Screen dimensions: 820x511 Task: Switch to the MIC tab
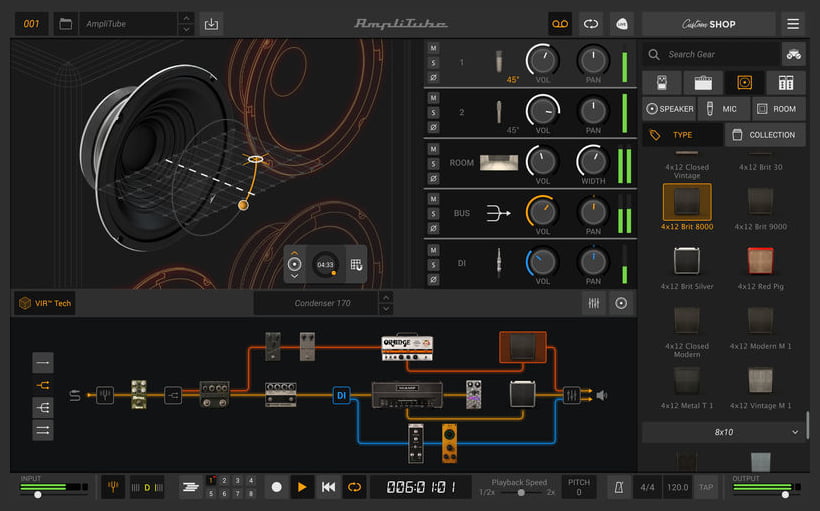point(724,109)
